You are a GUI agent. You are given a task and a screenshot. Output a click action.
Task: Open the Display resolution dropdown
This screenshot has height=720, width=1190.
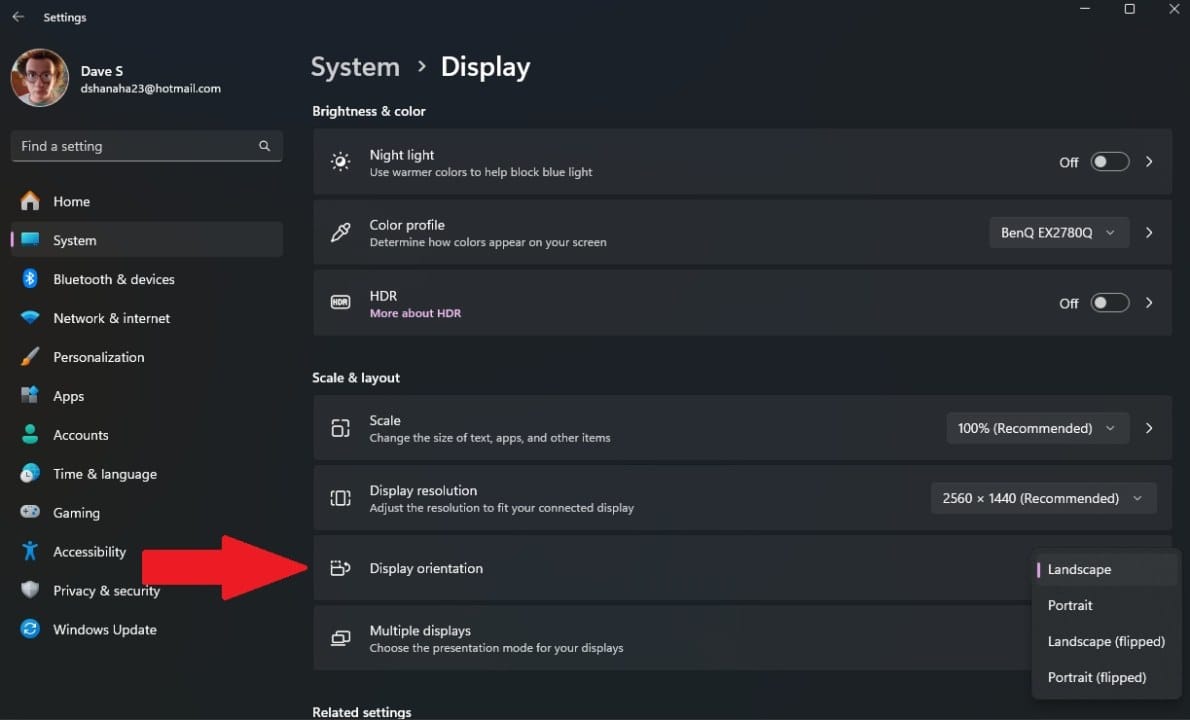[x=1043, y=497]
